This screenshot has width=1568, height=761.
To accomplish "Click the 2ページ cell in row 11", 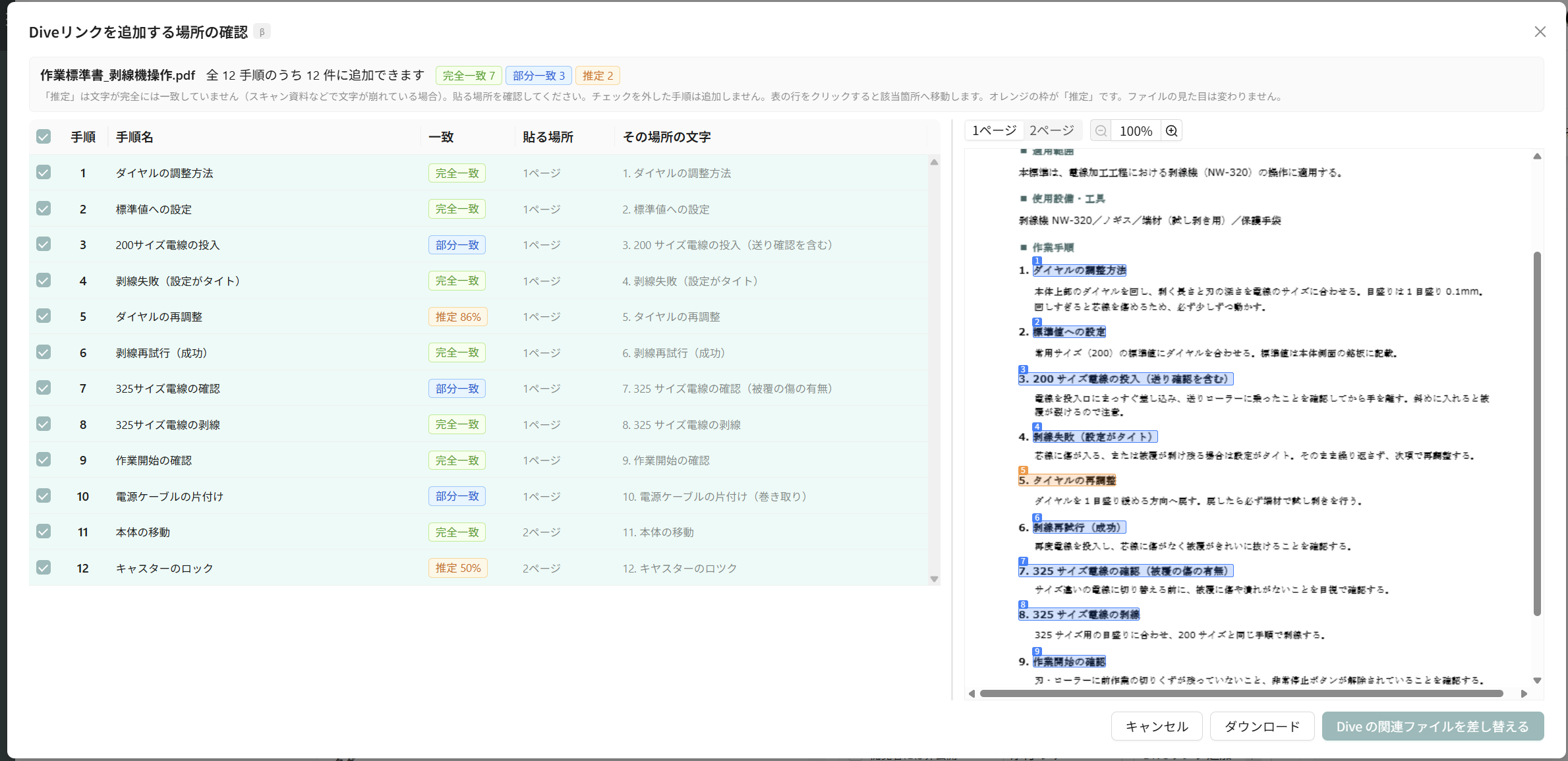I will 542,532.
